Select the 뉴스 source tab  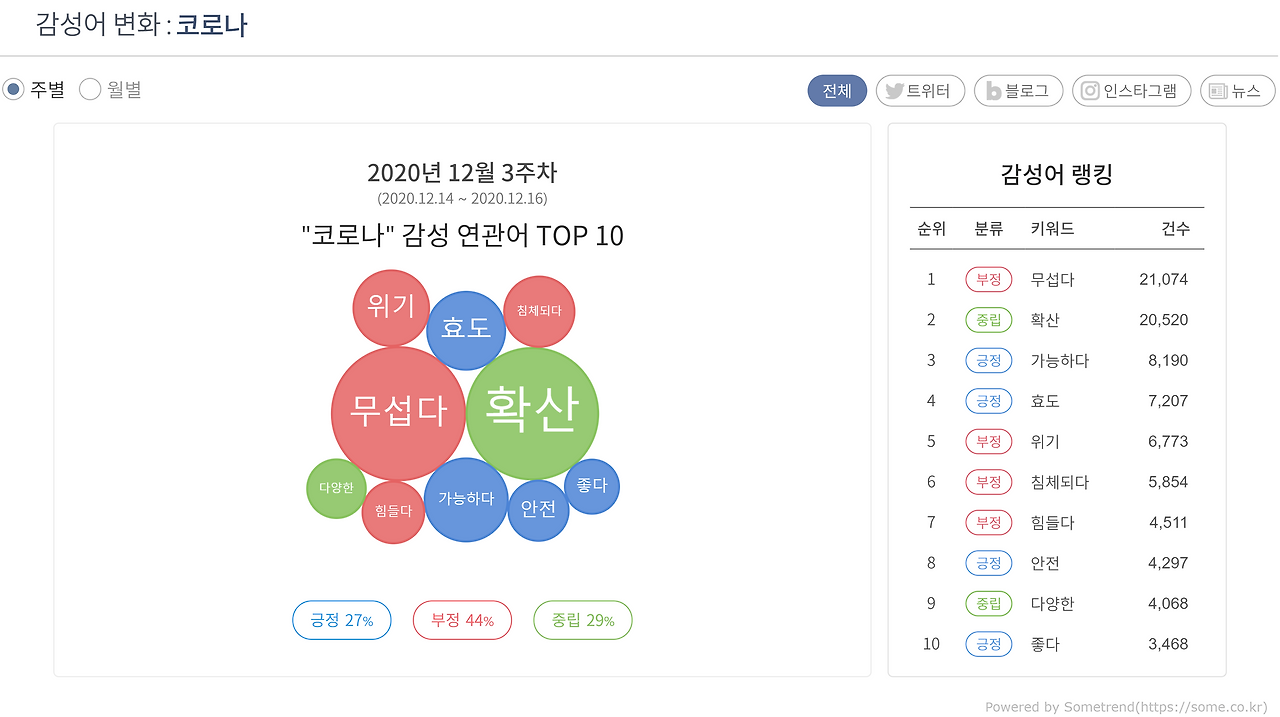(1237, 90)
